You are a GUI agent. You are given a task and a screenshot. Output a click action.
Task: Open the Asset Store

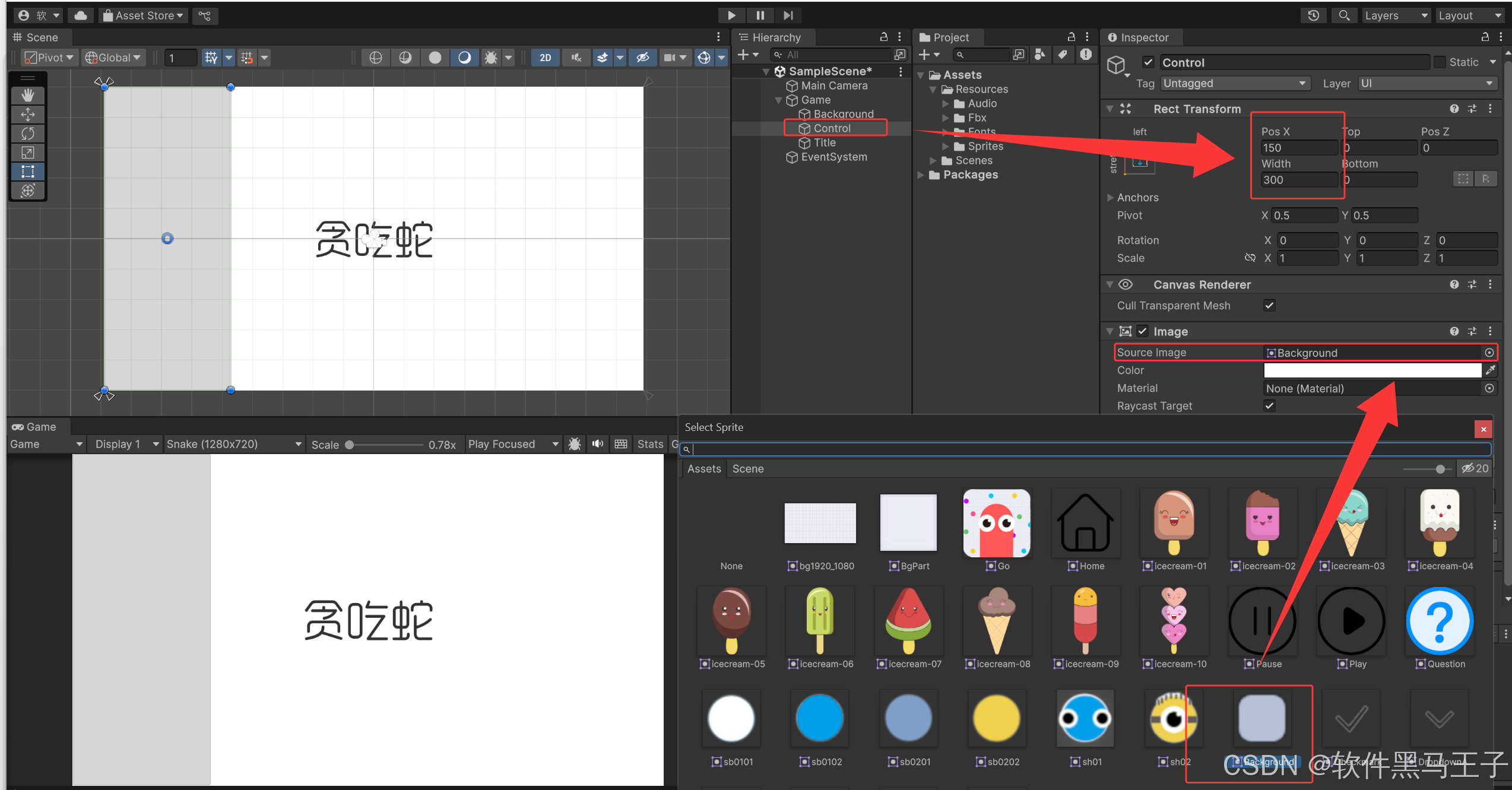[143, 15]
